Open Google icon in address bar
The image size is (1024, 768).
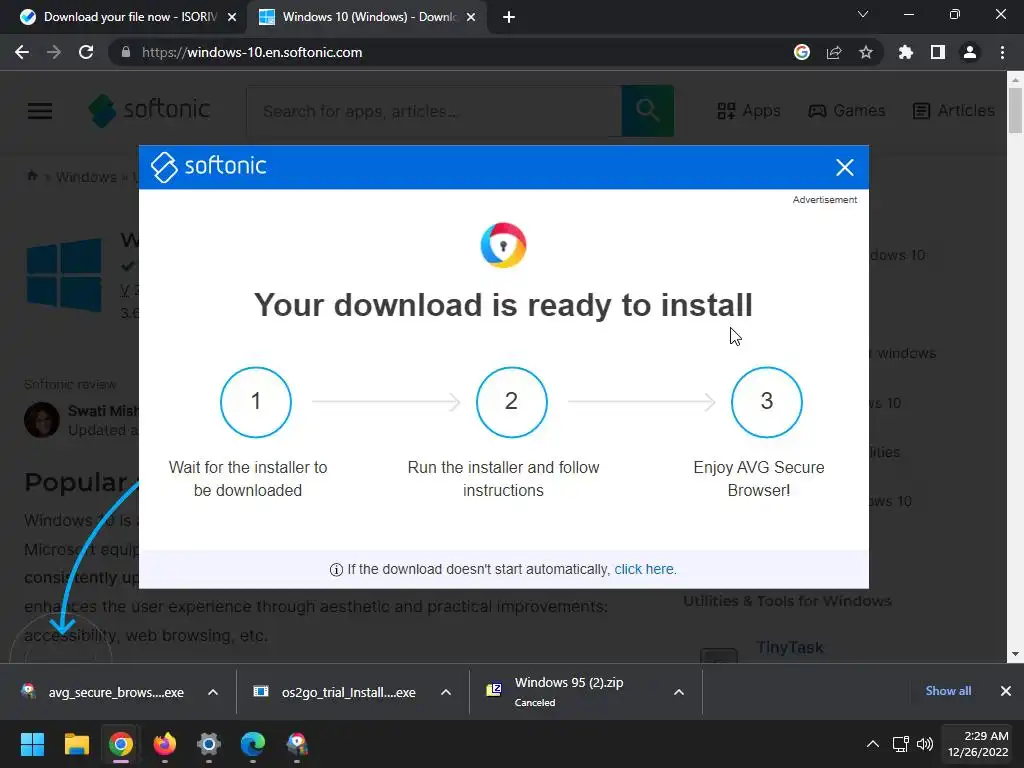801,52
